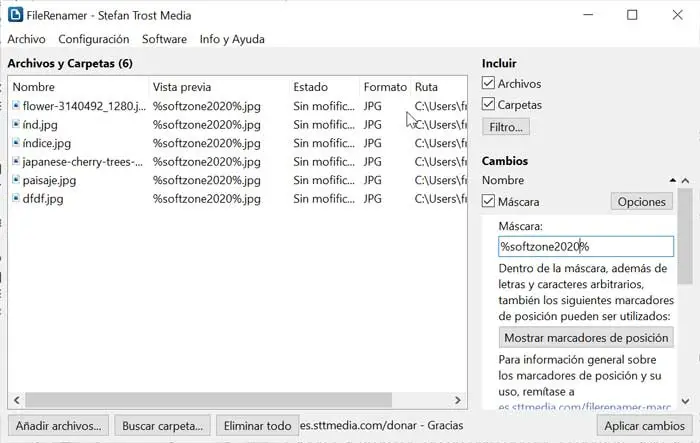
Task: Click the file list scroll left arrow
Action: pos(17,400)
